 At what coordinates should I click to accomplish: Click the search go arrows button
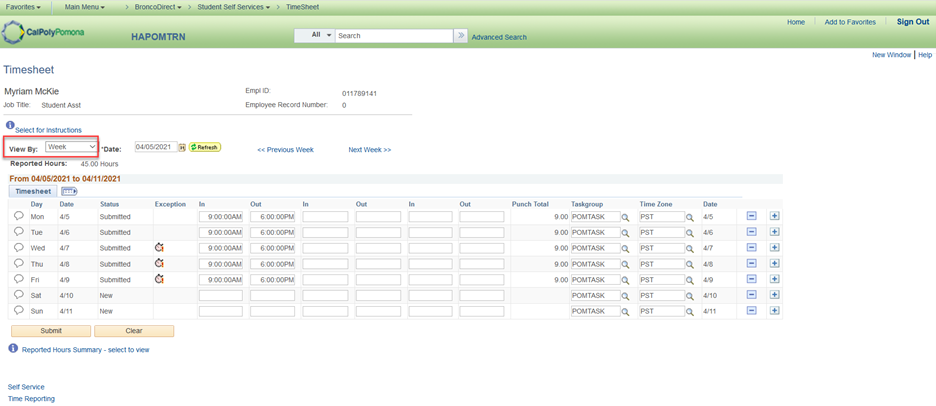460,36
